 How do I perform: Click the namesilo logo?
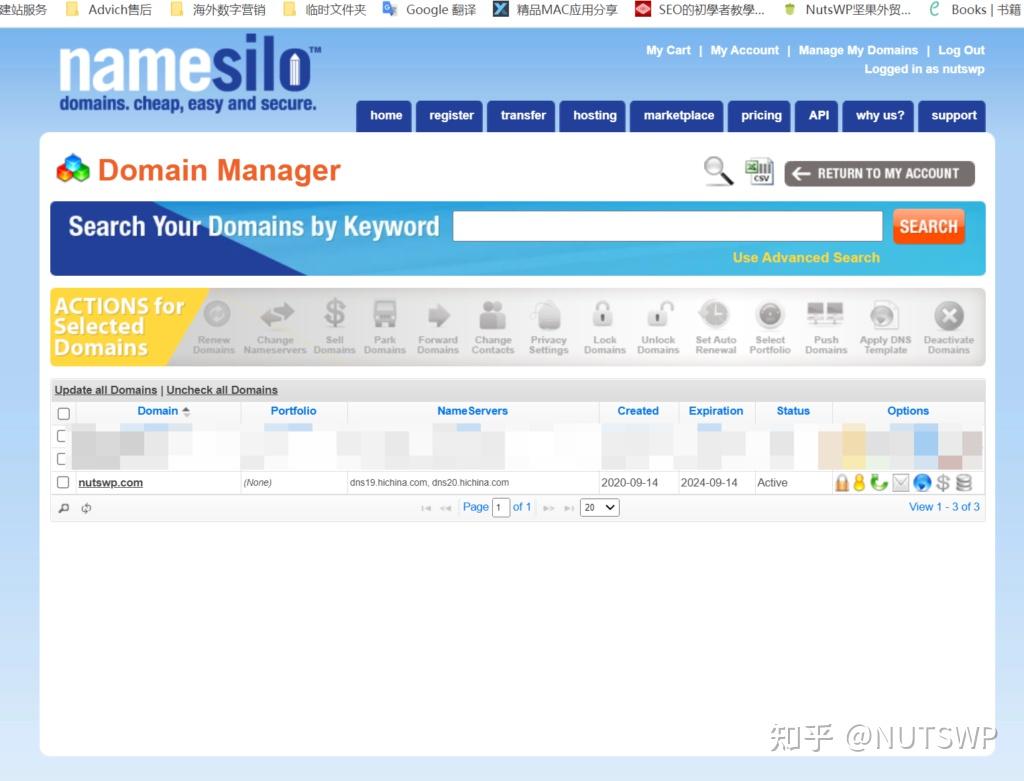pyautogui.click(x=189, y=73)
